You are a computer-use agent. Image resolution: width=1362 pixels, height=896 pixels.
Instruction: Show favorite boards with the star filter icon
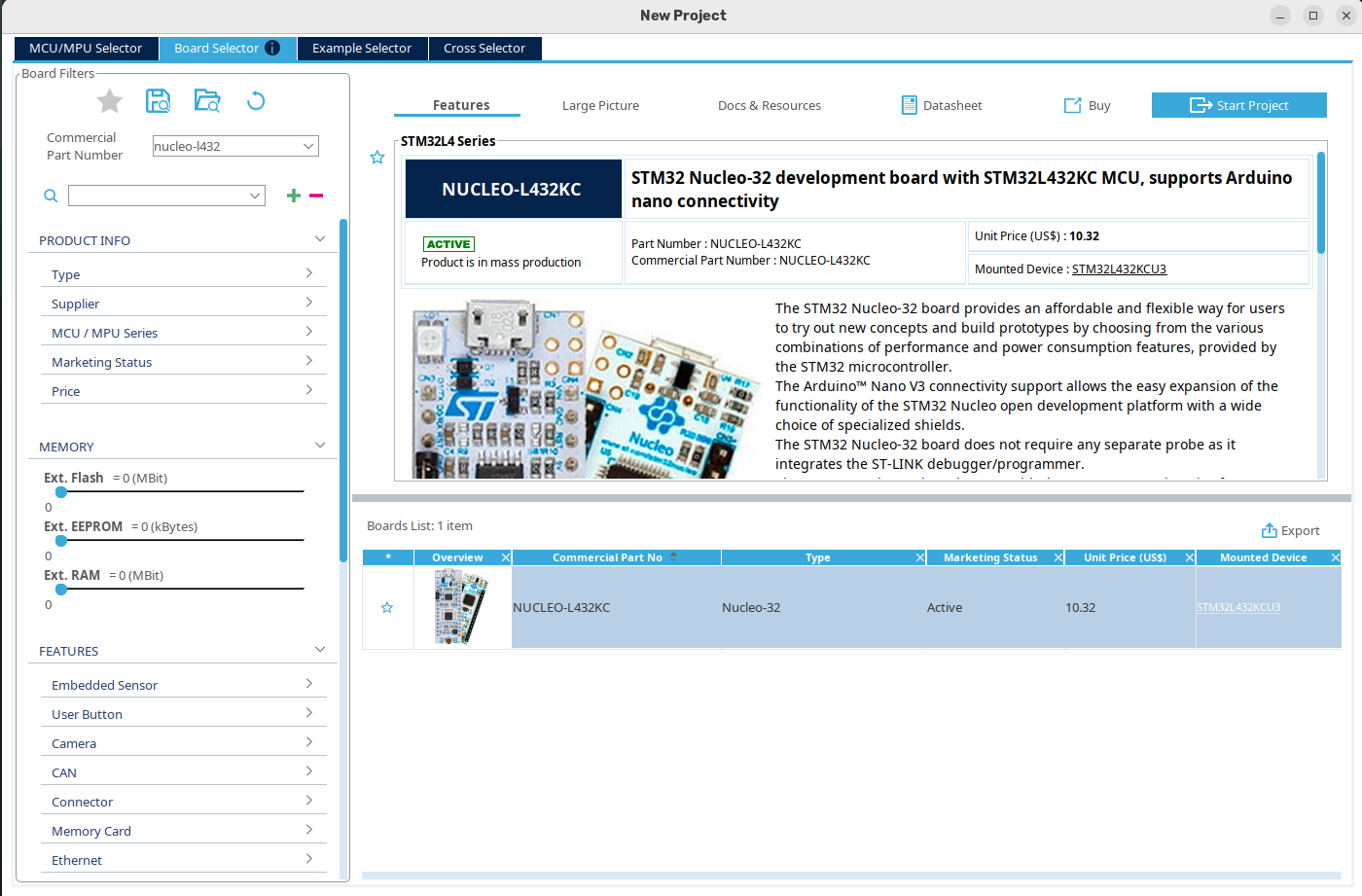pyautogui.click(x=110, y=101)
